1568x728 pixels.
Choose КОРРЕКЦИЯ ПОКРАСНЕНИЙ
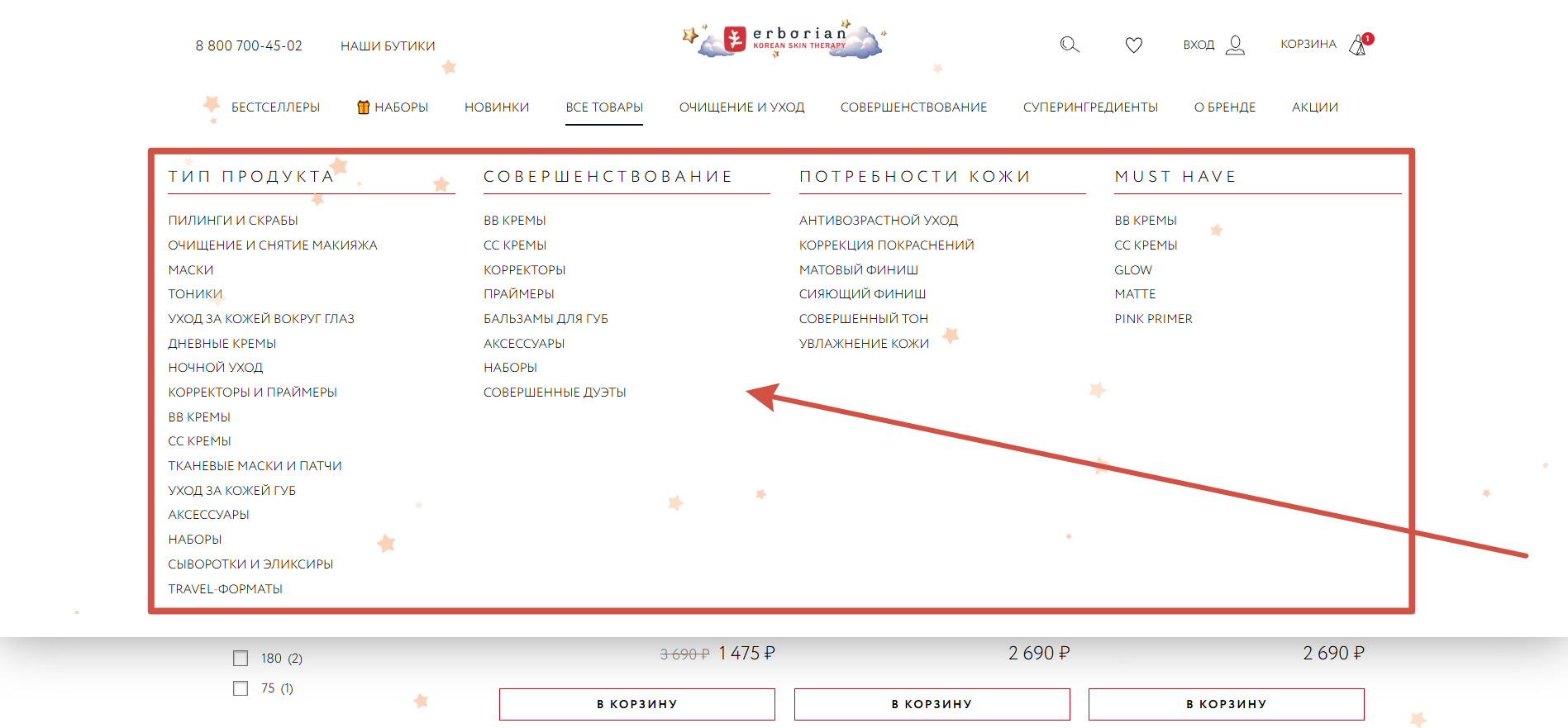tap(887, 245)
